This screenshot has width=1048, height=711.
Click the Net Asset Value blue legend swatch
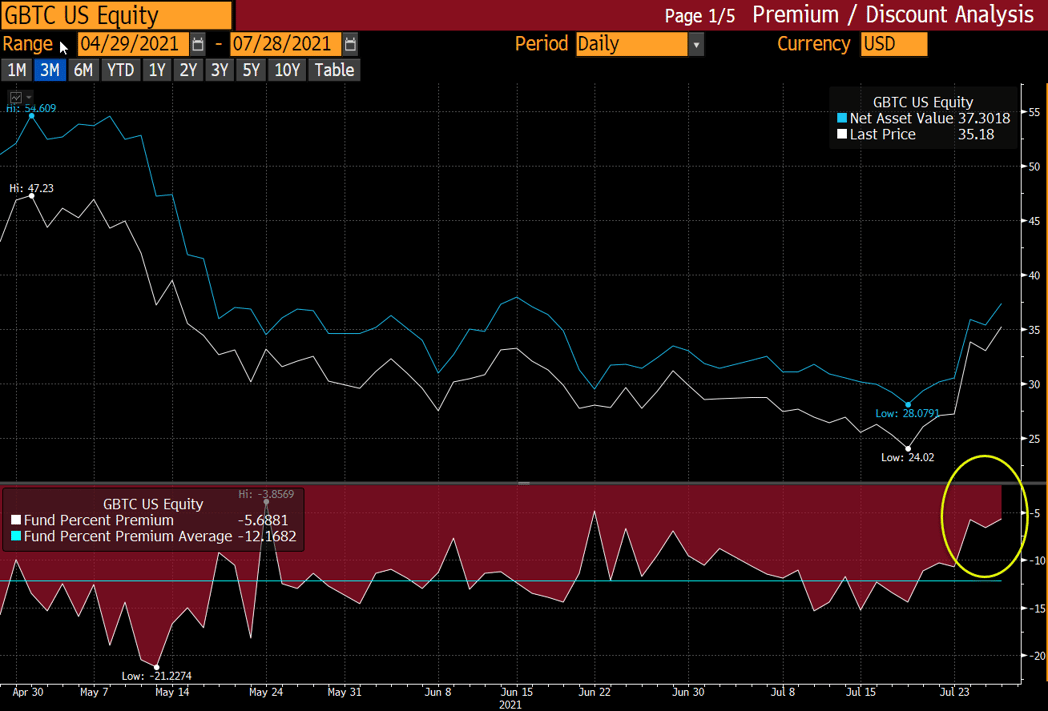click(842, 118)
